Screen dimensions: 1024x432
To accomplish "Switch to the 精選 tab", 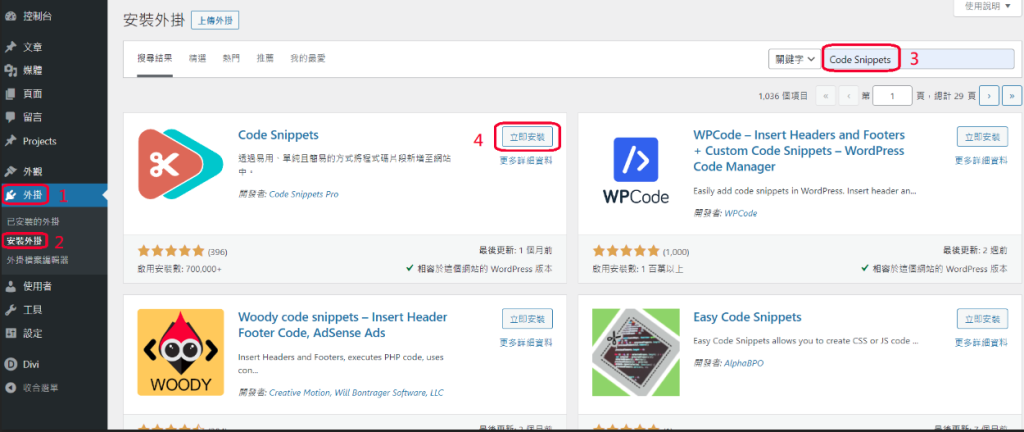I will click(x=197, y=58).
